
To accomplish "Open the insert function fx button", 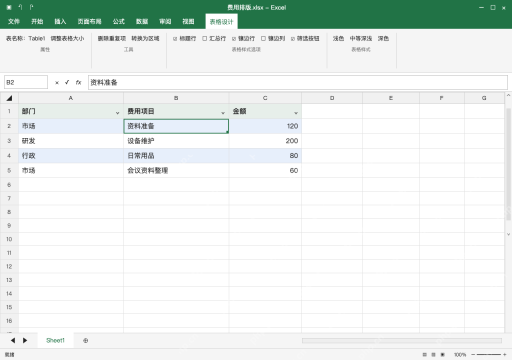I will (x=78, y=82).
